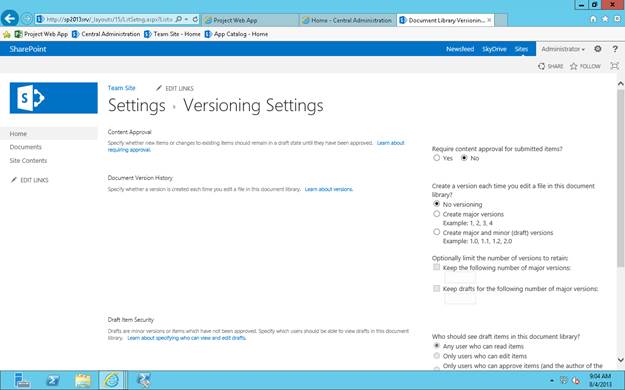Open Project Web App favorites link

coord(41,34)
